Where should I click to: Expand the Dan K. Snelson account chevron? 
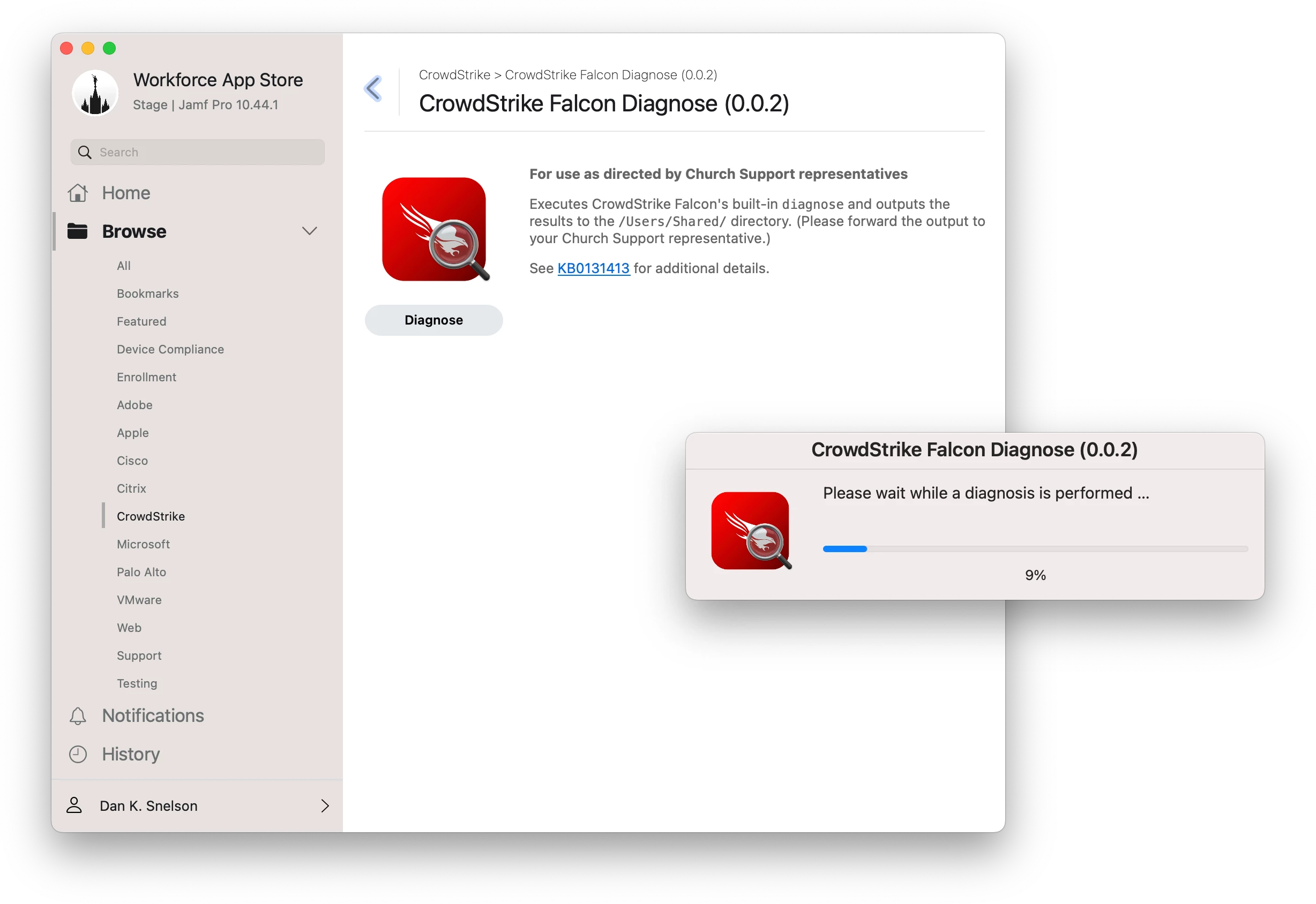click(325, 805)
